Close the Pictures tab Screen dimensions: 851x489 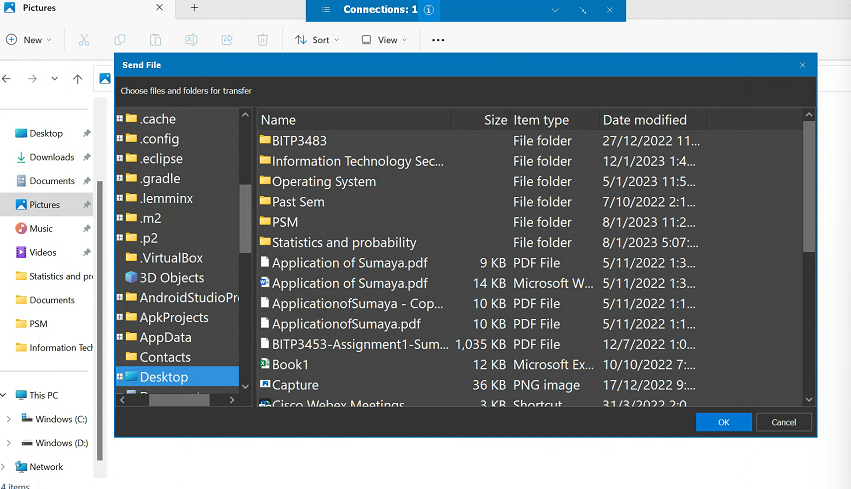pyautogui.click(x=159, y=8)
